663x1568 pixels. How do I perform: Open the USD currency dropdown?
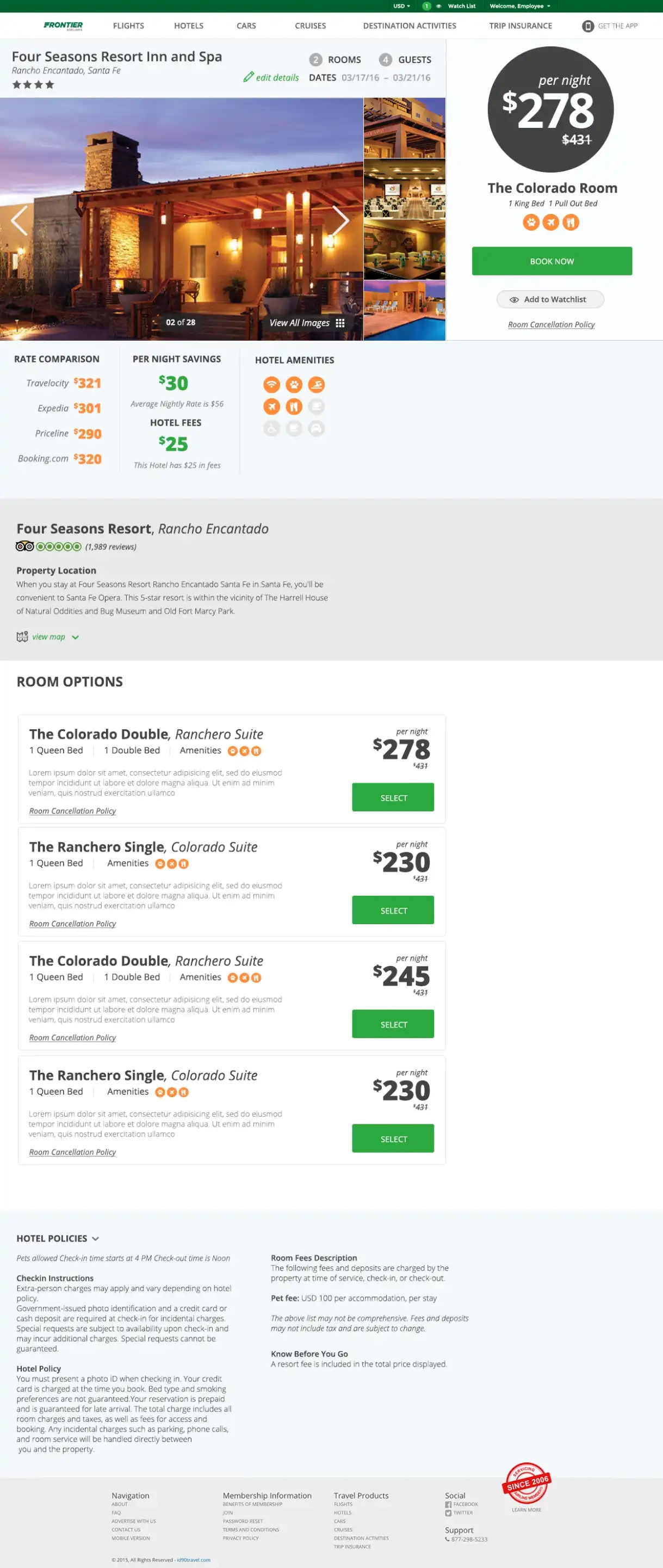click(401, 6)
